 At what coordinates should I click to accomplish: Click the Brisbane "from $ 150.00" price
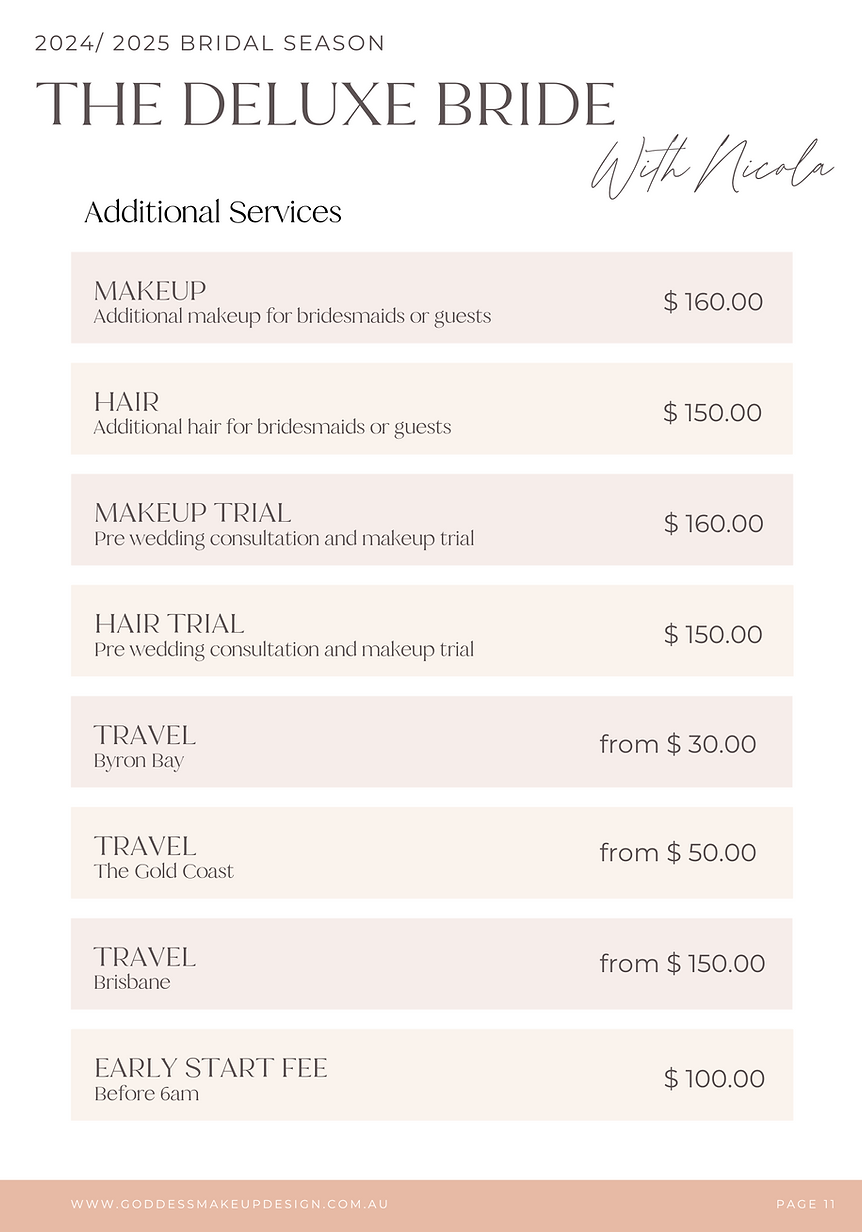pos(682,964)
